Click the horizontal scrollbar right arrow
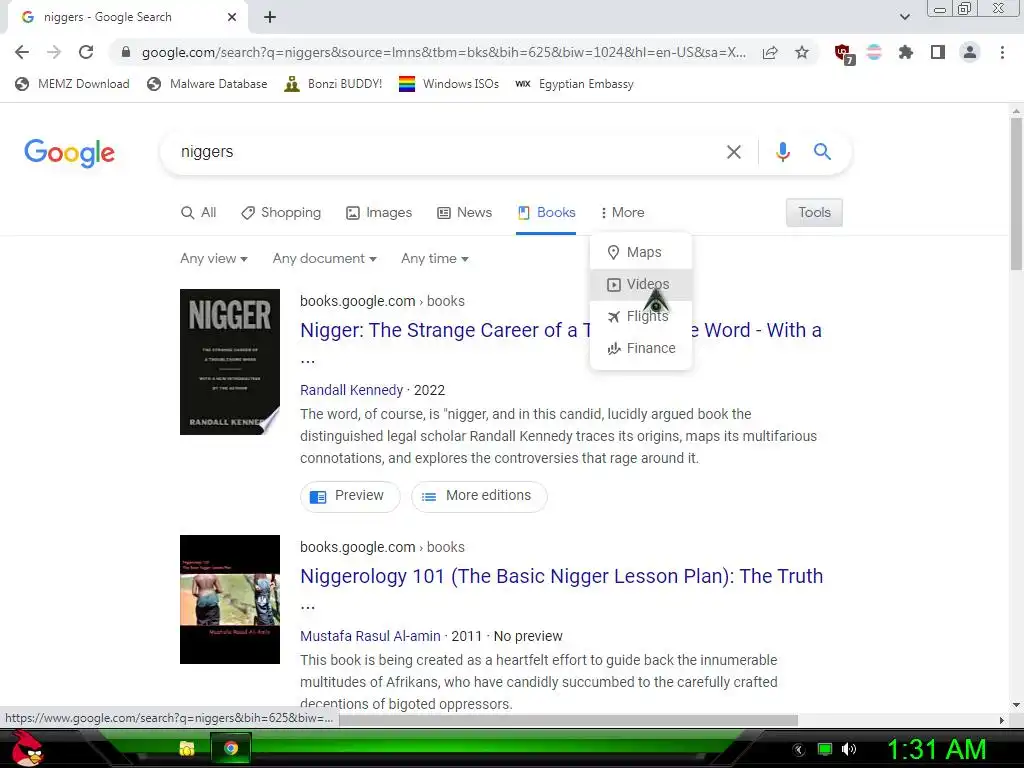Viewport: 1024px width, 768px height. (x=1002, y=720)
